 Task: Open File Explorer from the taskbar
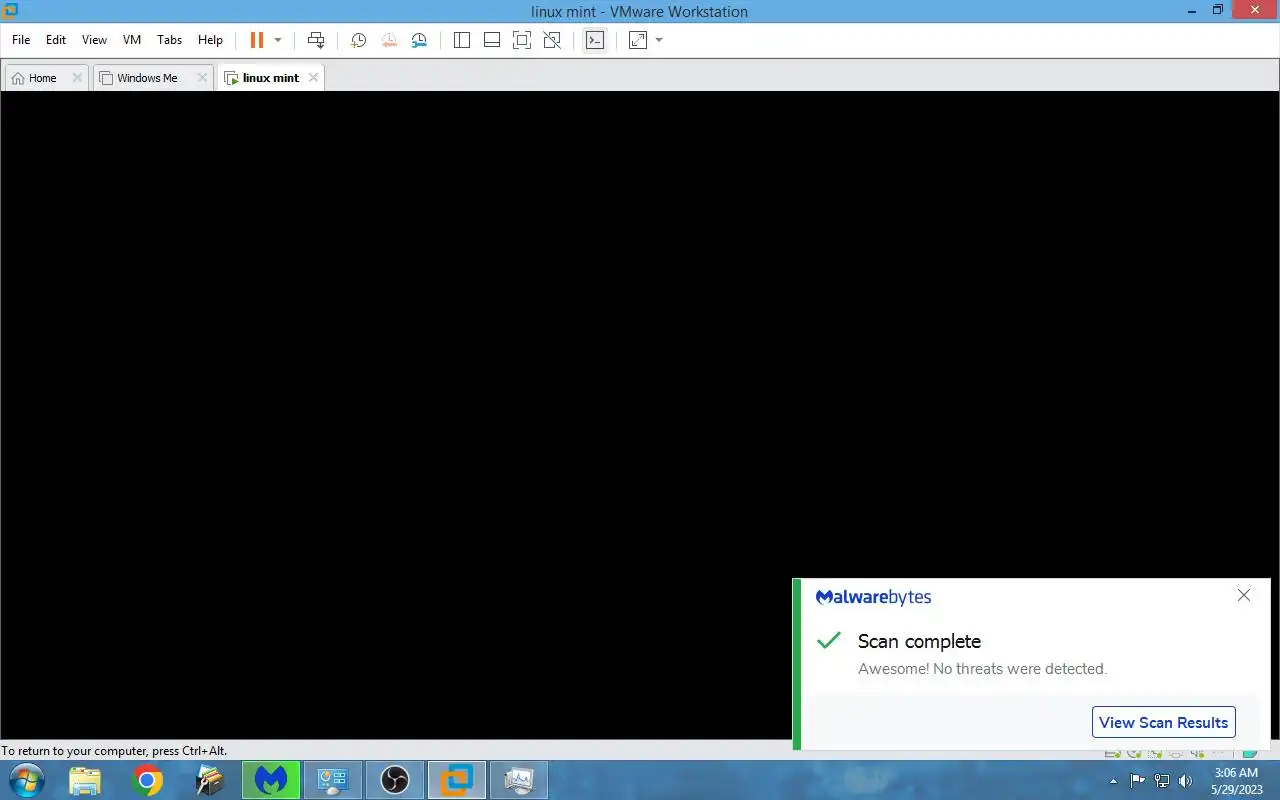click(86, 780)
